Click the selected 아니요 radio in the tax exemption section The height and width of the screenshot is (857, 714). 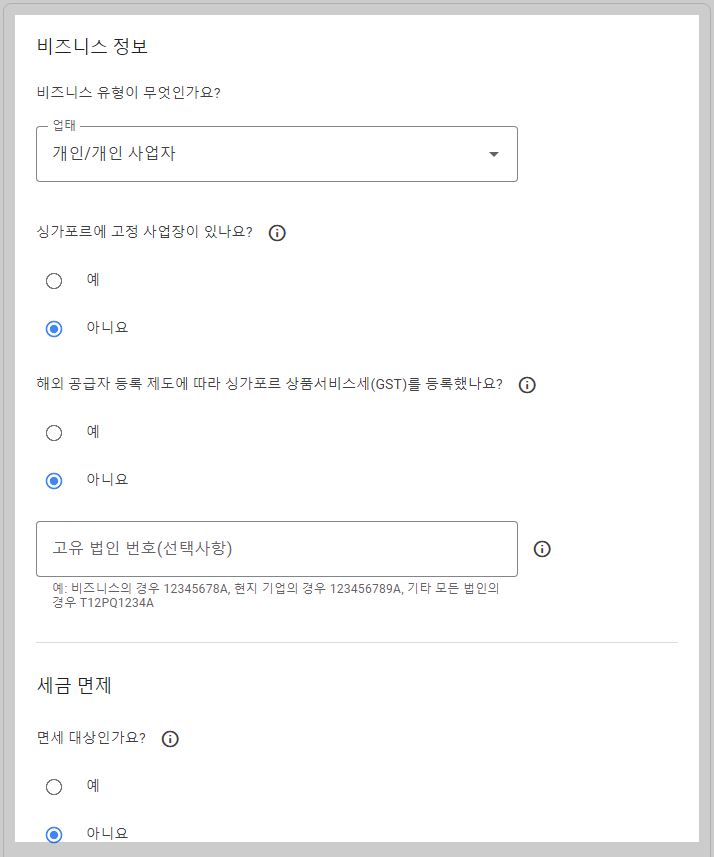click(x=54, y=832)
